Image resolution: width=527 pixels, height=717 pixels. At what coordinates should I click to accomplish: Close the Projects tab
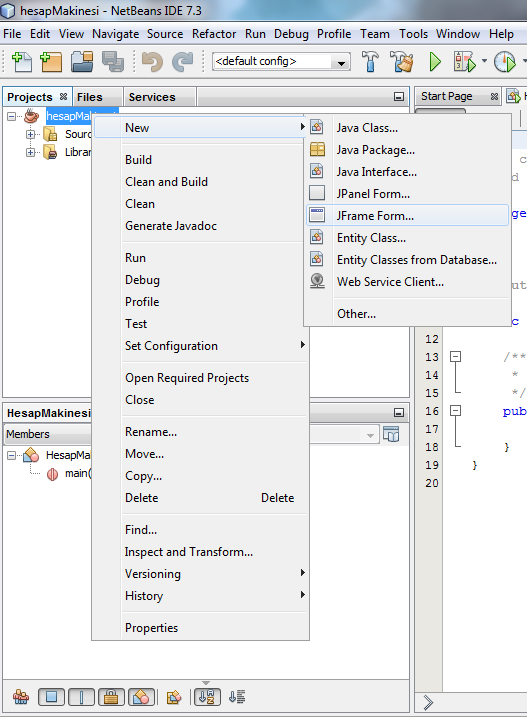coord(64,96)
